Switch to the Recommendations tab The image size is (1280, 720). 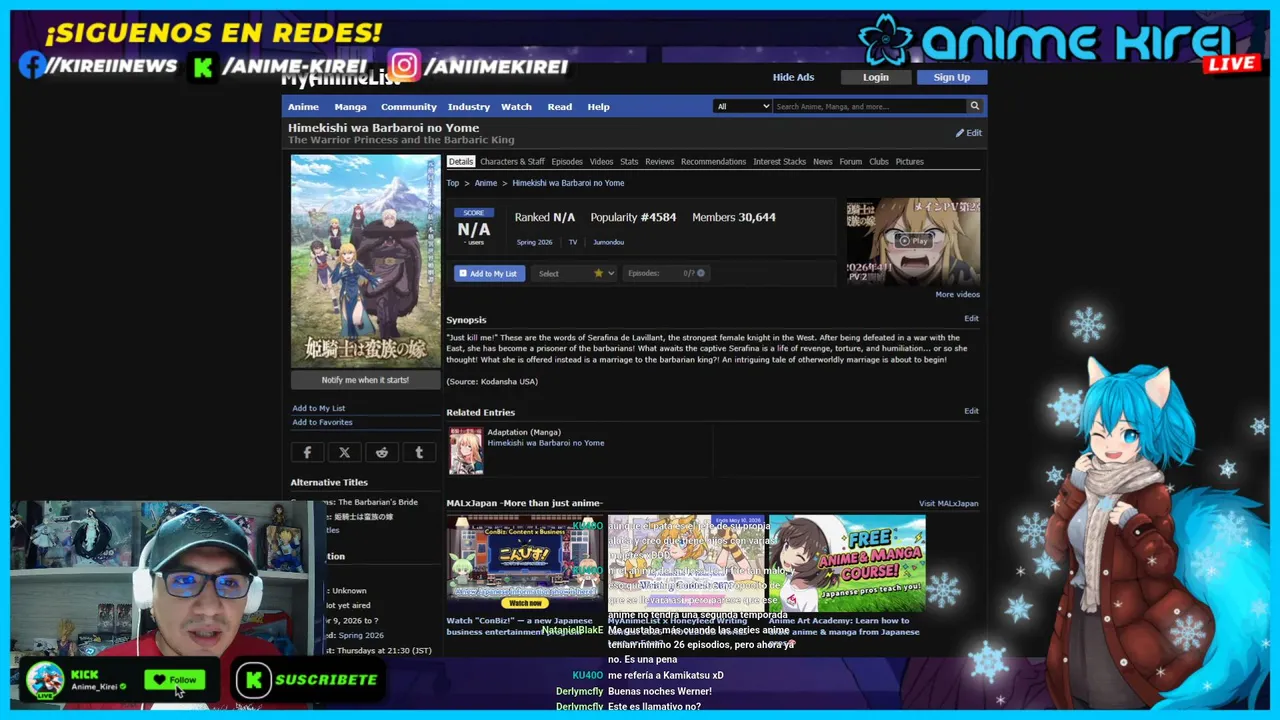tap(713, 162)
